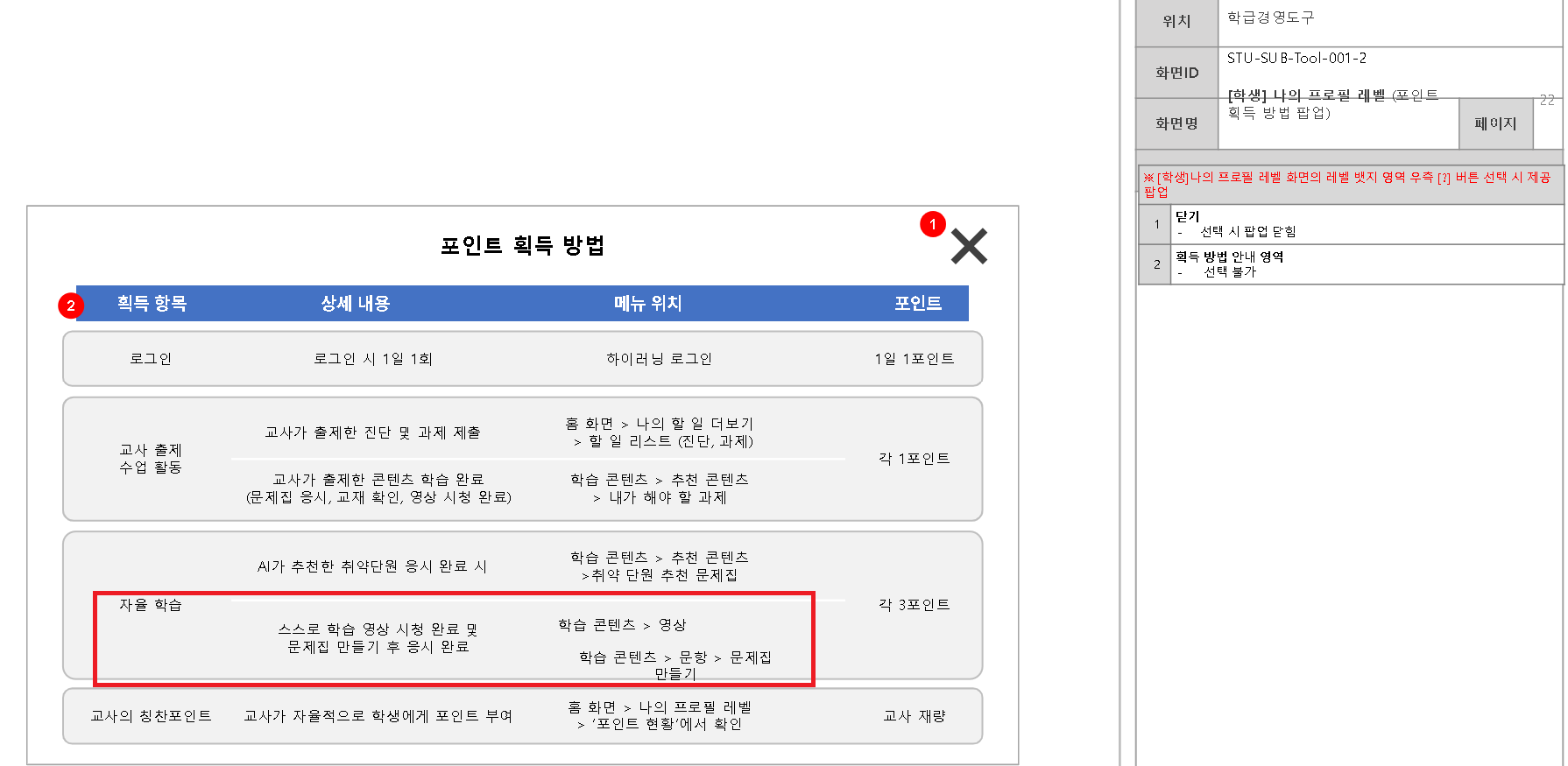Close the 포인트 획득 방법 popup with the X
This screenshot has width=1568, height=766.
click(969, 246)
